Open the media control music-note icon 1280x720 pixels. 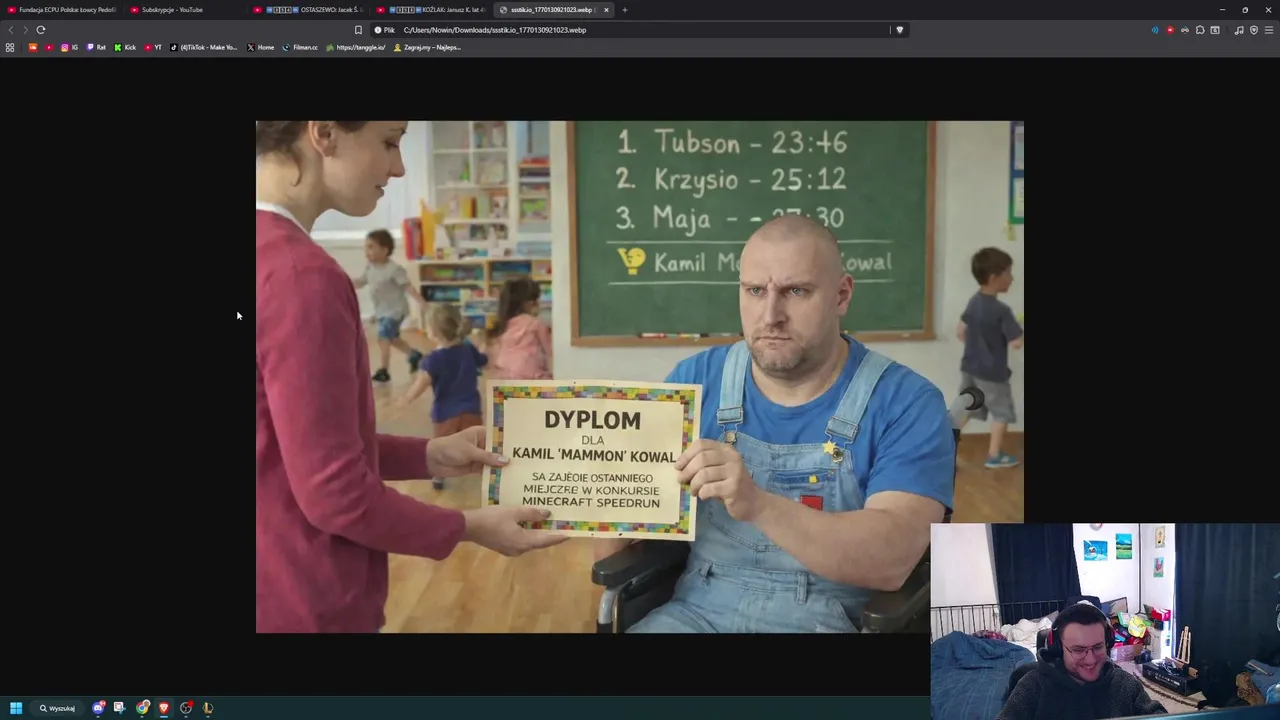point(1239,30)
